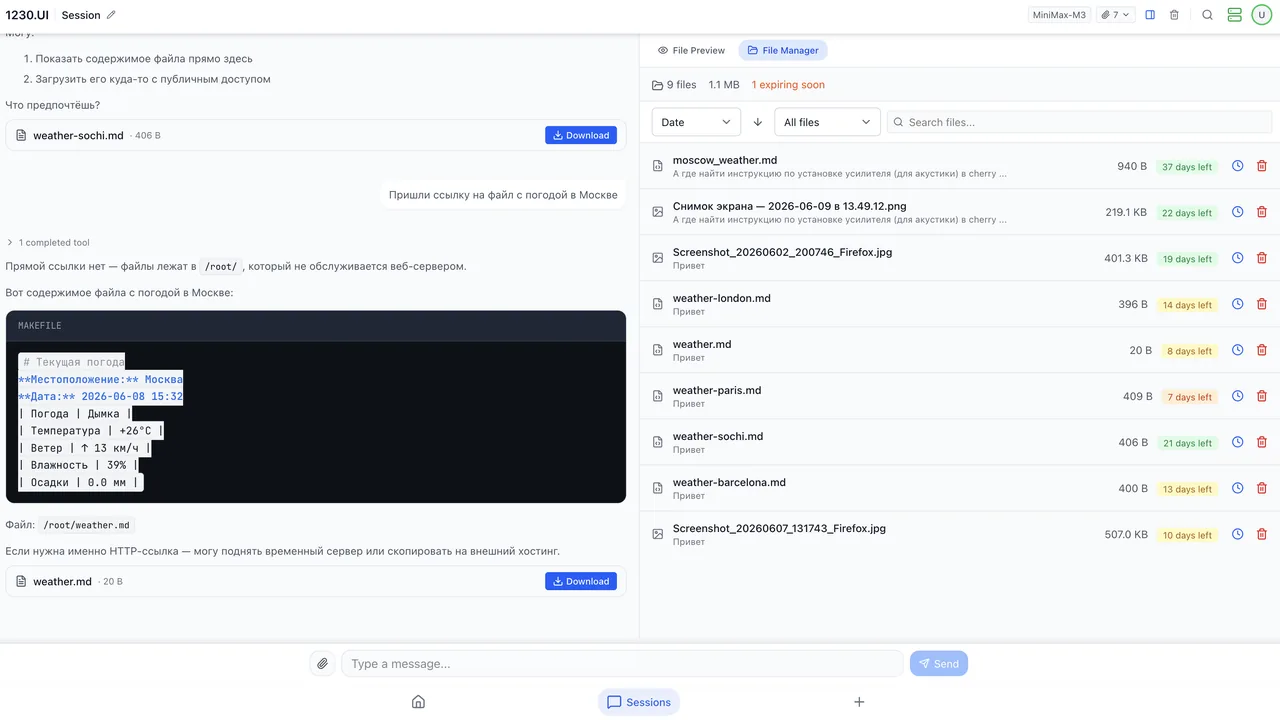Viewport: 1280px width, 720px height.
Task: Toggle the side panel layout icon
Action: (x=1150, y=15)
